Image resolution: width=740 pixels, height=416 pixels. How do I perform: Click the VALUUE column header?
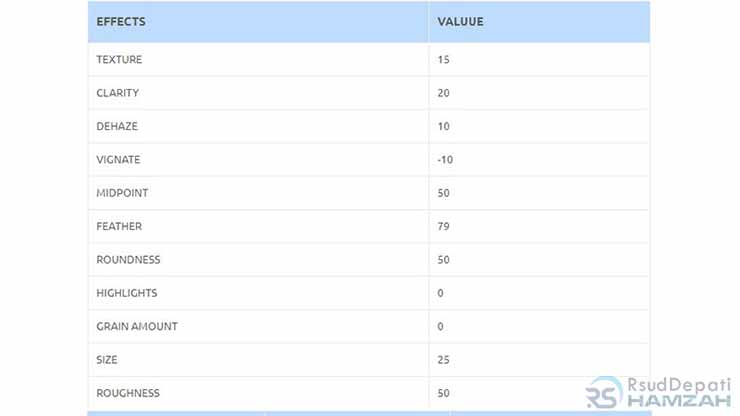(x=460, y=22)
